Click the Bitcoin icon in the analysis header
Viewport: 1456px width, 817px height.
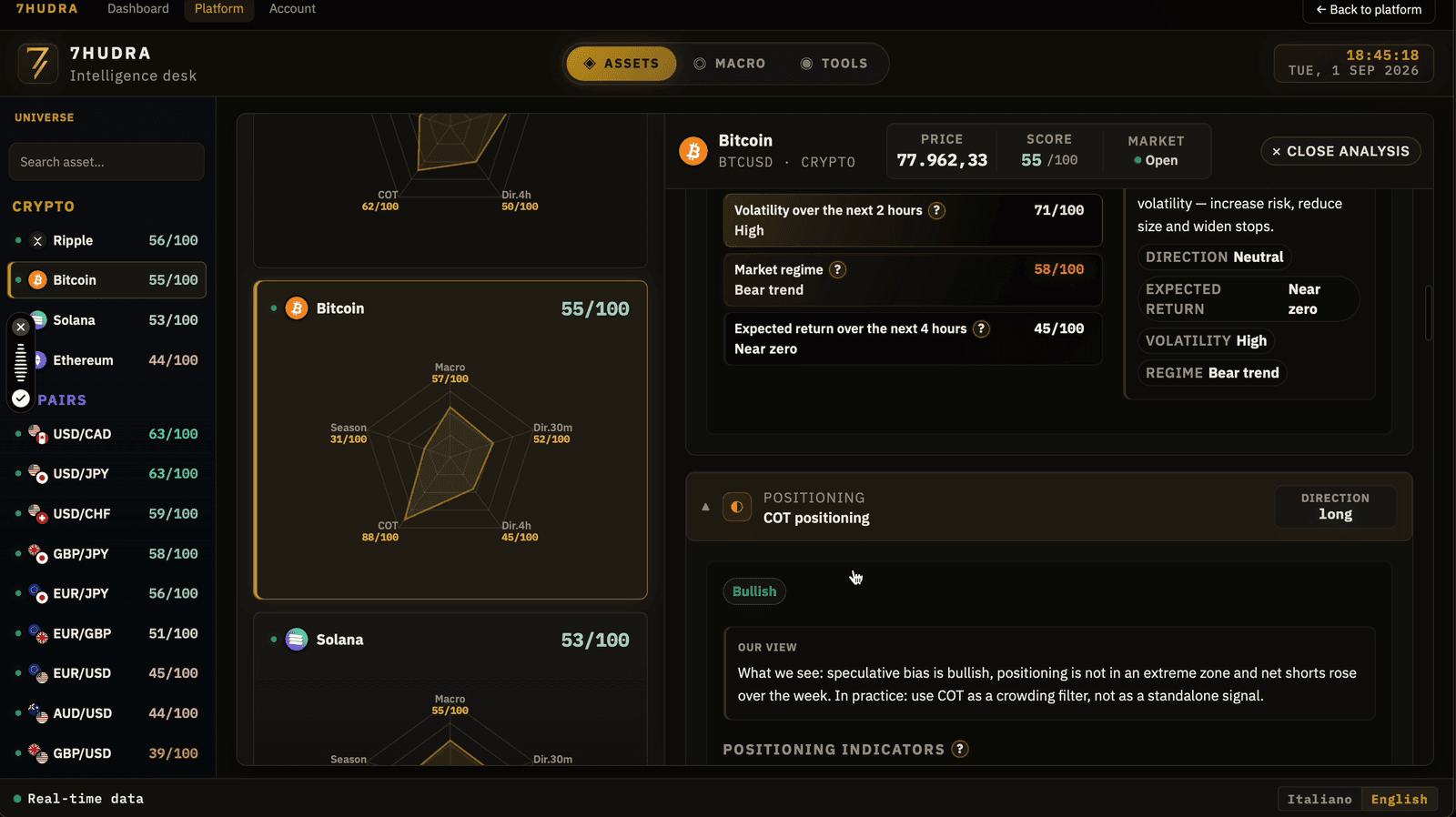[693, 151]
